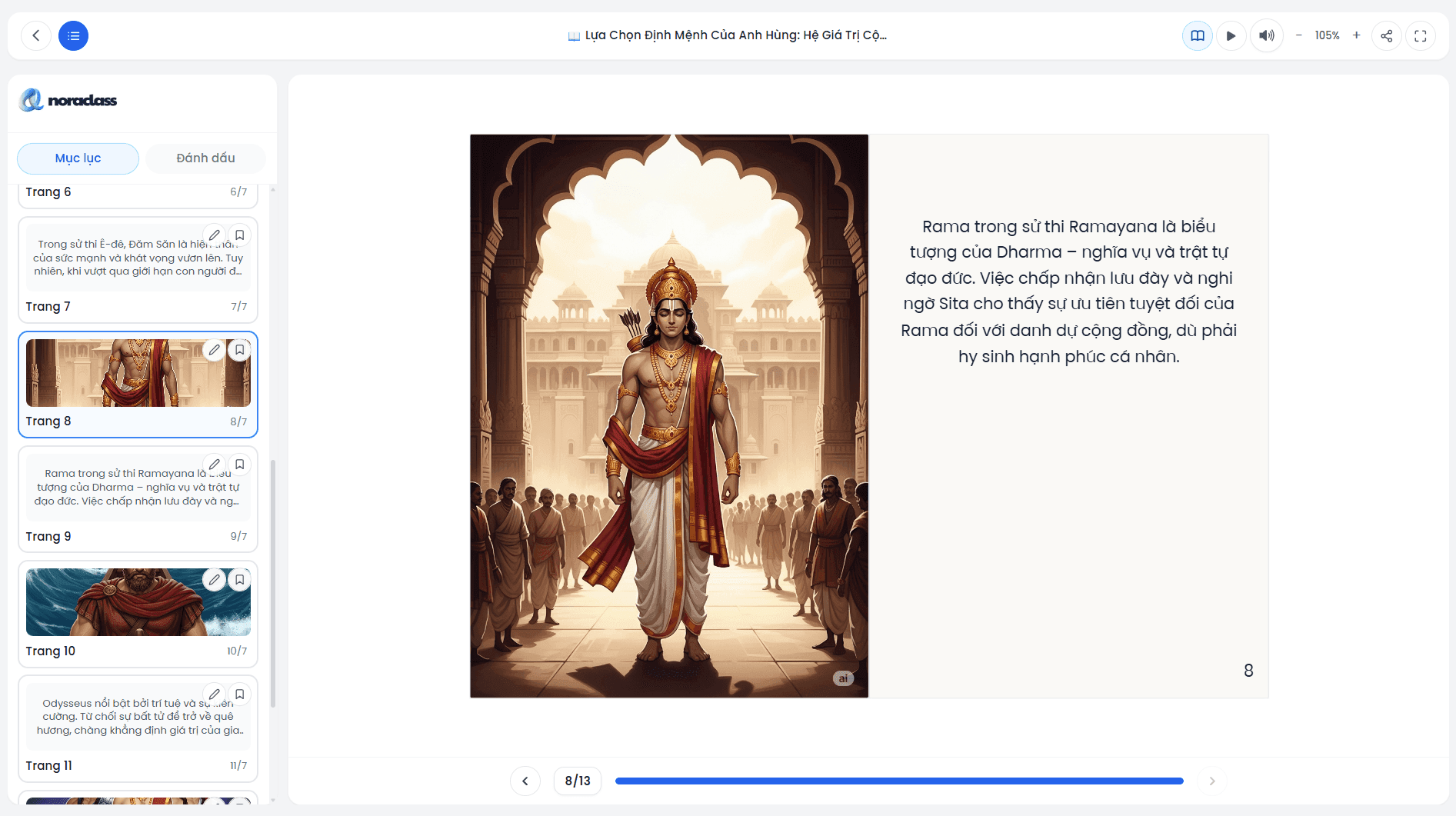Edit Trang 10 with pencil icon
This screenshot has height=816, width=1456.
click(x=215, y=580)
